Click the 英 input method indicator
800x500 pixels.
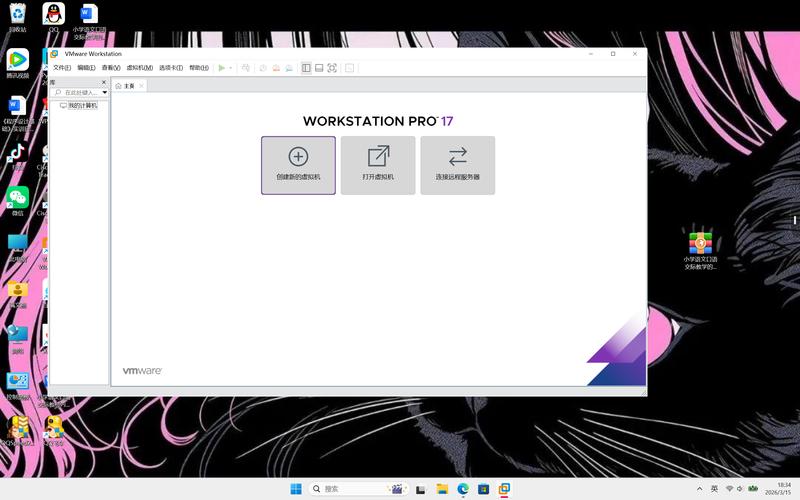click(x=714, y=489)
